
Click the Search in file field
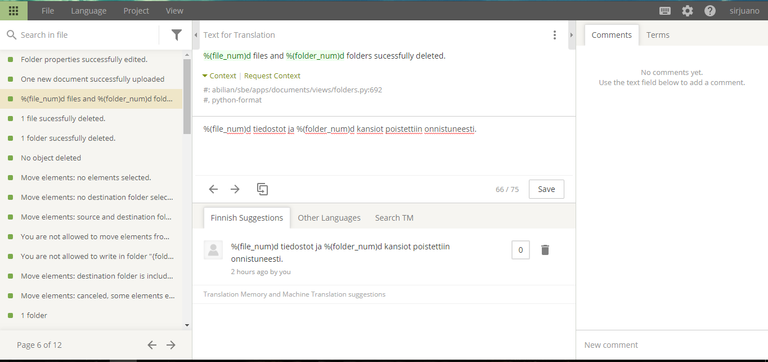pos(86,35)
